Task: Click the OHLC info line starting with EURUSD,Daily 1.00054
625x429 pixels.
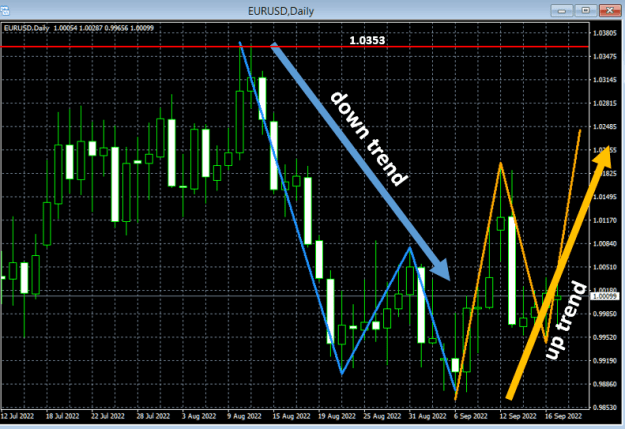Action: tap(79, 28)
